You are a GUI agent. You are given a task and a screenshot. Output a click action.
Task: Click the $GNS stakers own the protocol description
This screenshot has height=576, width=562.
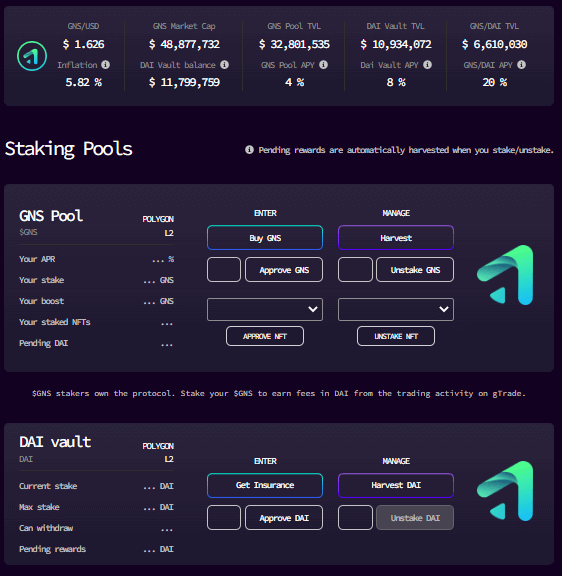pyautogui.click(x=278, y=393)
